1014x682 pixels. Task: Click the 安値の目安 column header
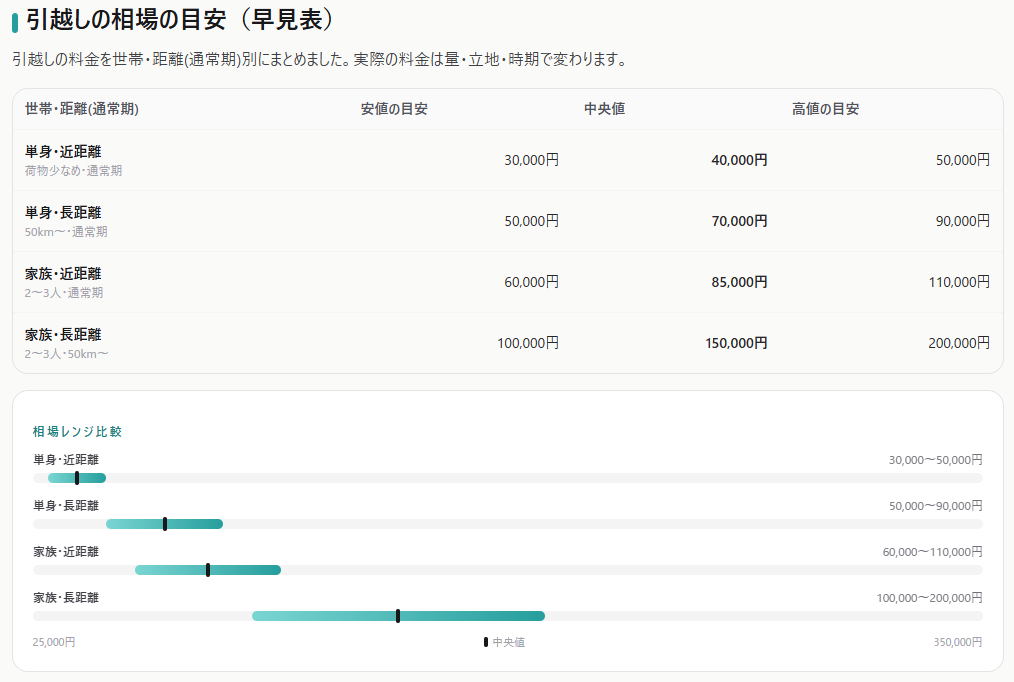(394, 109)
